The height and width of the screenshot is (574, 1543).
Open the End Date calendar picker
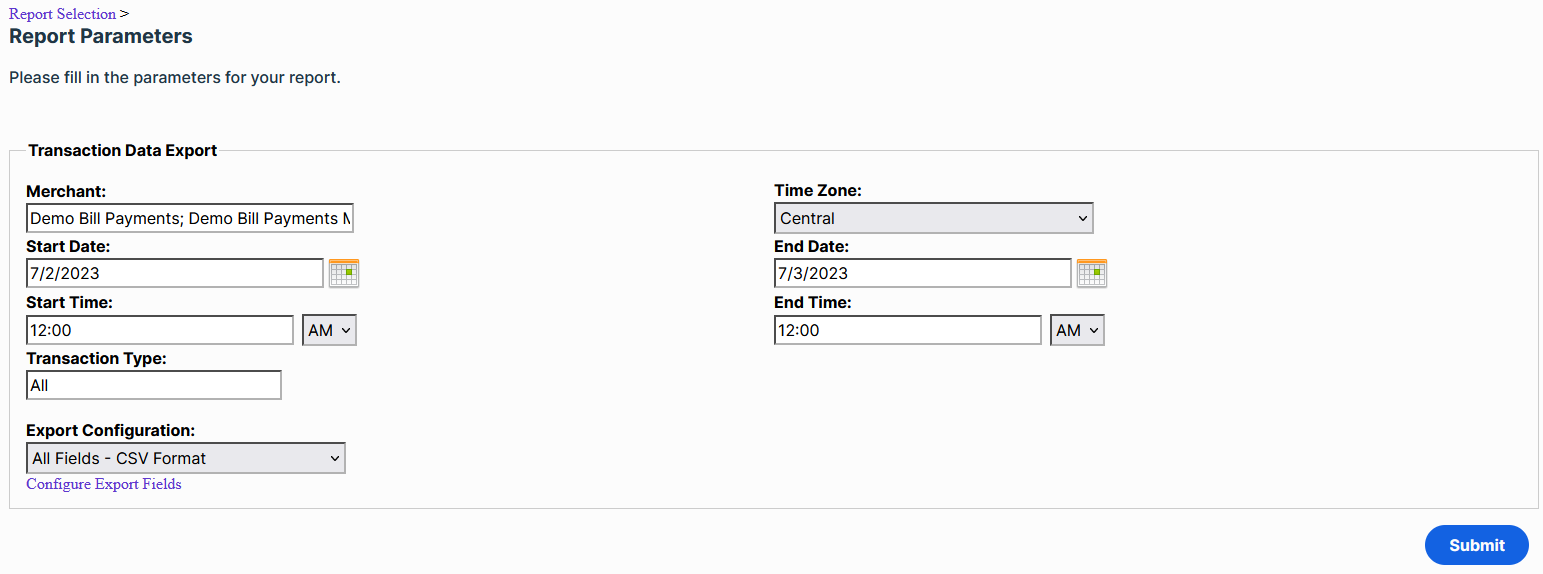coord(1092,273)
